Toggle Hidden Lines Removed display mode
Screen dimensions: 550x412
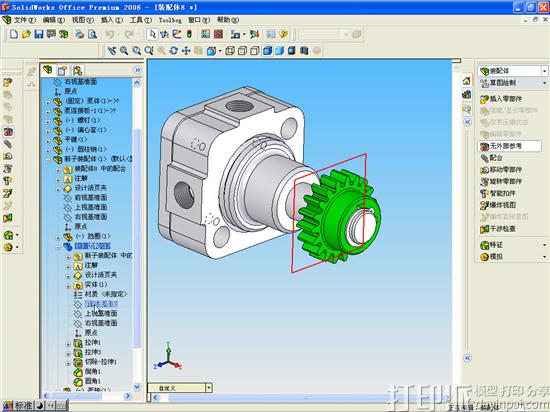click(255, 50)
